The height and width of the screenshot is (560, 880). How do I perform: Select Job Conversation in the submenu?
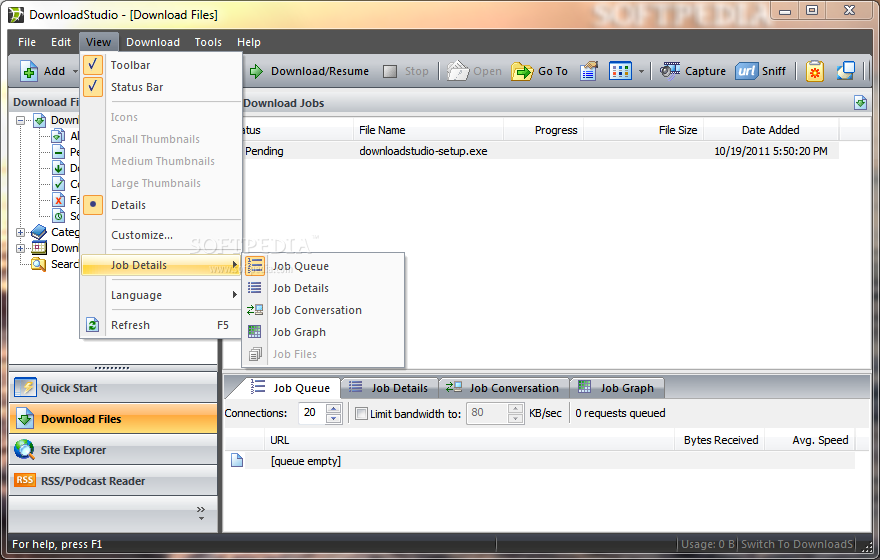pos(323,310)
